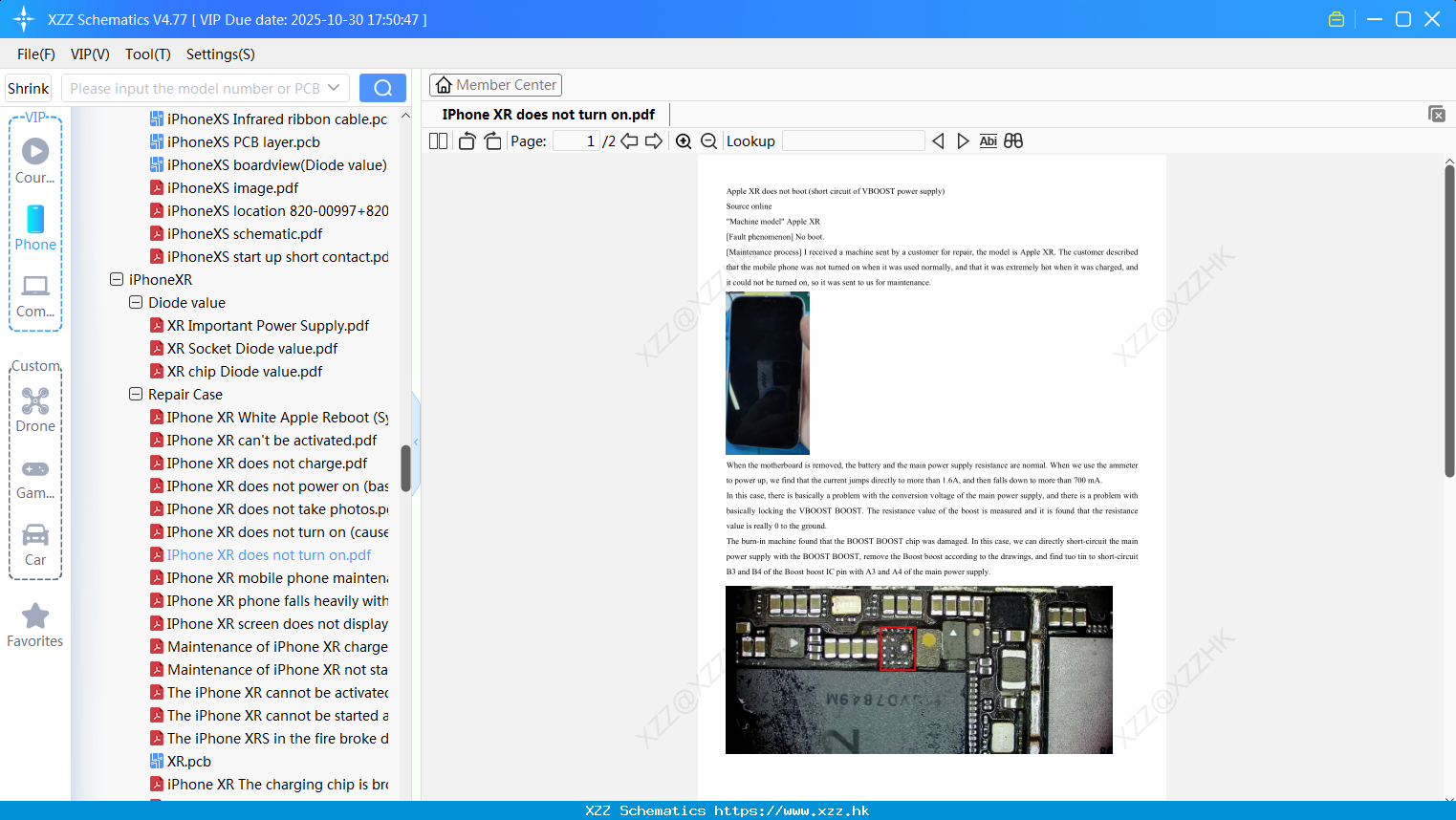Collapse the side panel splitter handle
1456x820 pixels.
pos(416,442)
